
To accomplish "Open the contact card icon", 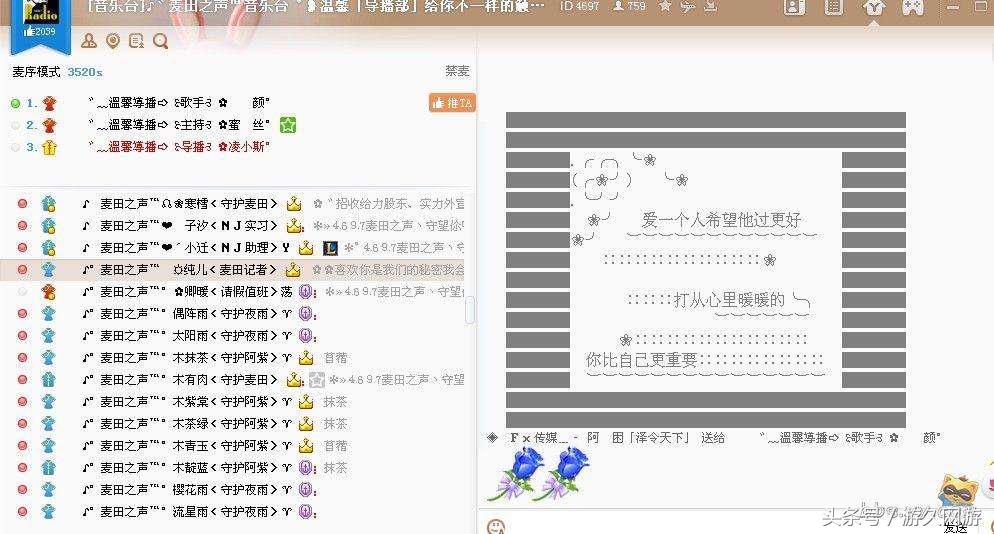I will (x=794, y=7).
